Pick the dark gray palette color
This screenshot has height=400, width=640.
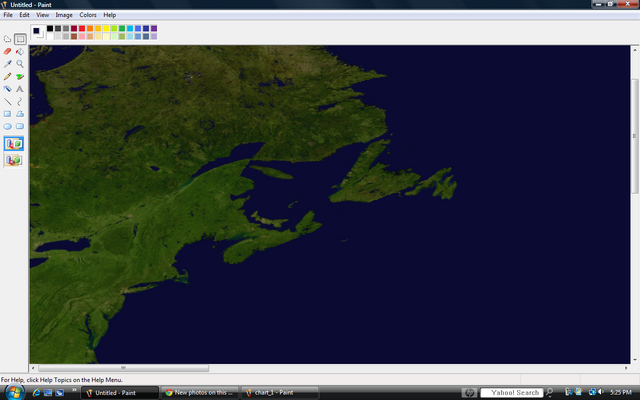58,28
